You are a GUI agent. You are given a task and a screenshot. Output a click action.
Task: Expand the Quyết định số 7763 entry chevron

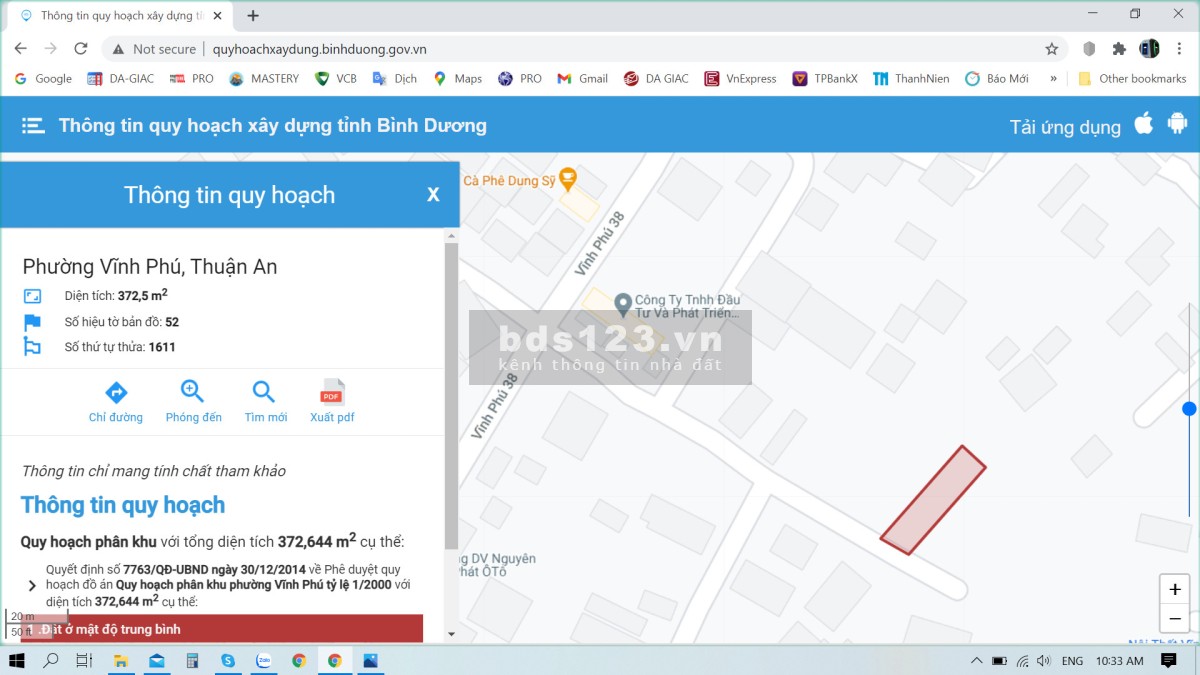click(32, 586)
